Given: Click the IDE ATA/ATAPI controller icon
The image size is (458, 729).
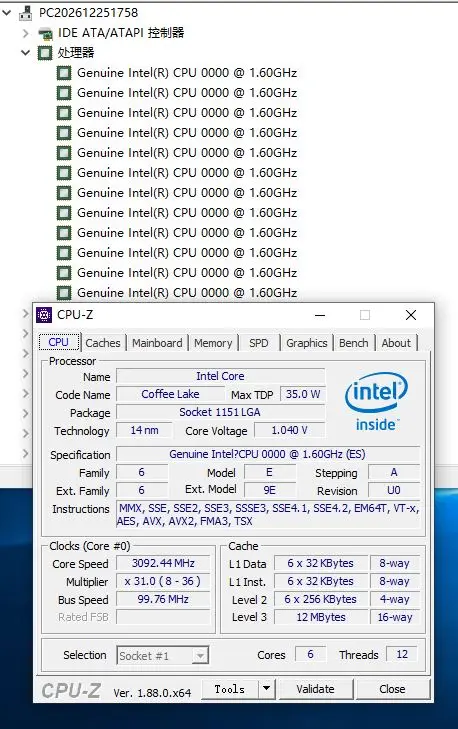Looking at the screenshot, I should click(45, 33).
